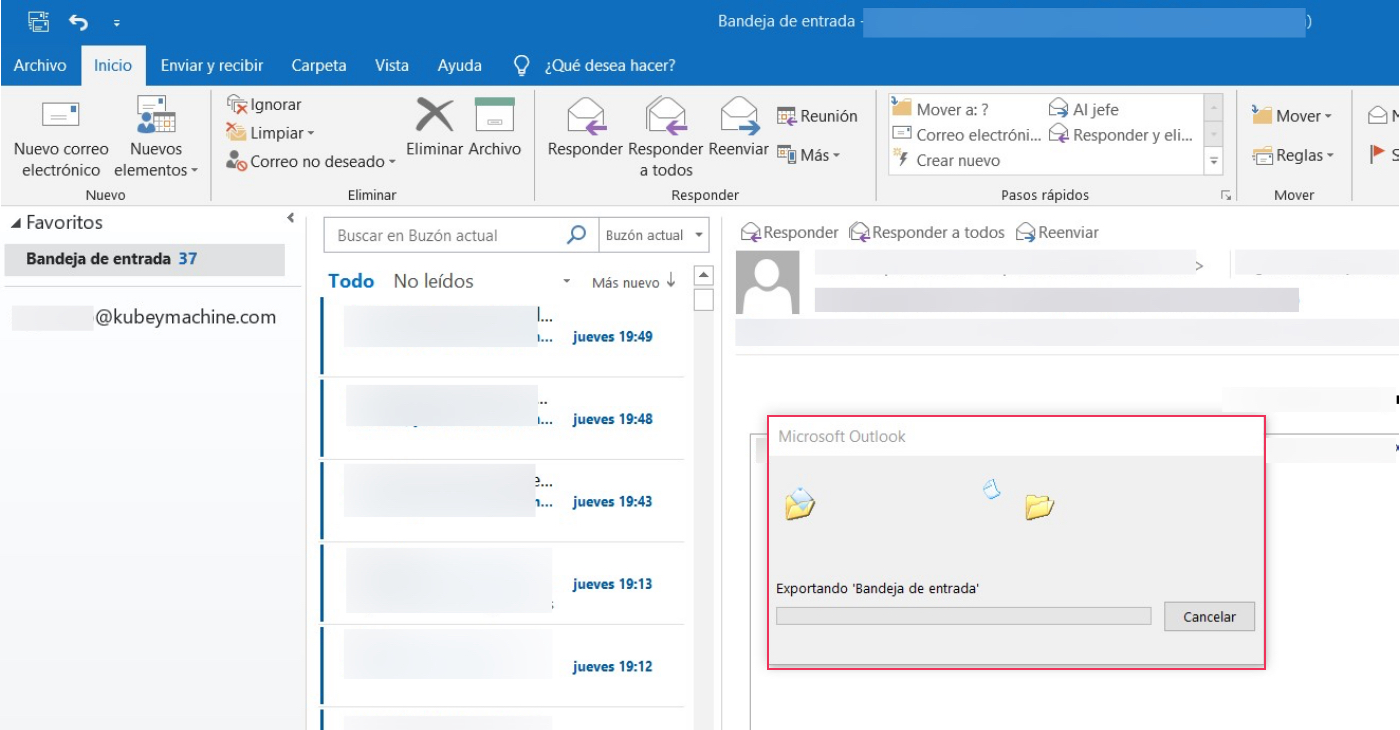Select the Correo electrónico quick step
The height and width of the screenshot is (730, 1400).
click(x=966, y=134)
